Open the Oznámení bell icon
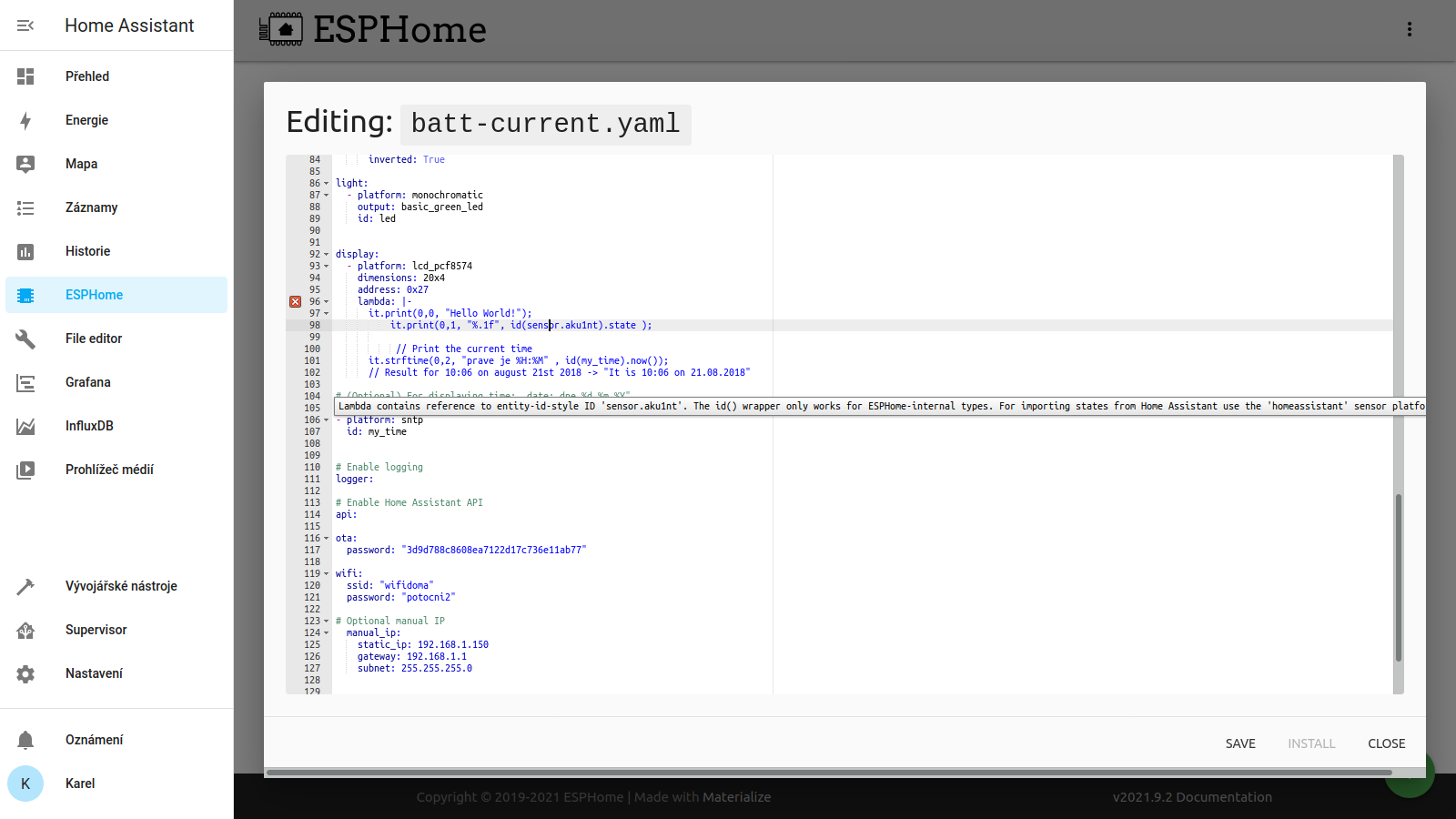The height and width of the screenshot is (819, 1456). [25, 740]
